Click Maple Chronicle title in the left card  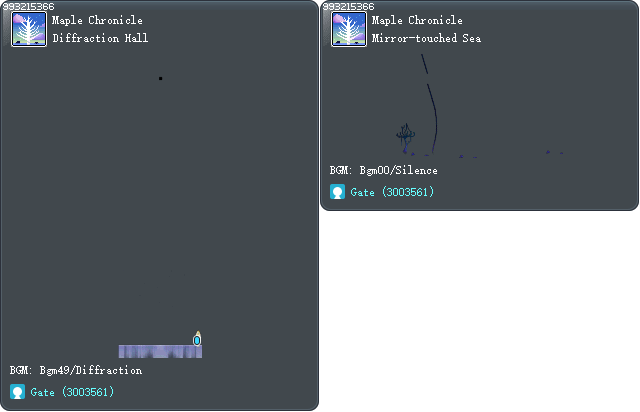click(x=97, y=20)
